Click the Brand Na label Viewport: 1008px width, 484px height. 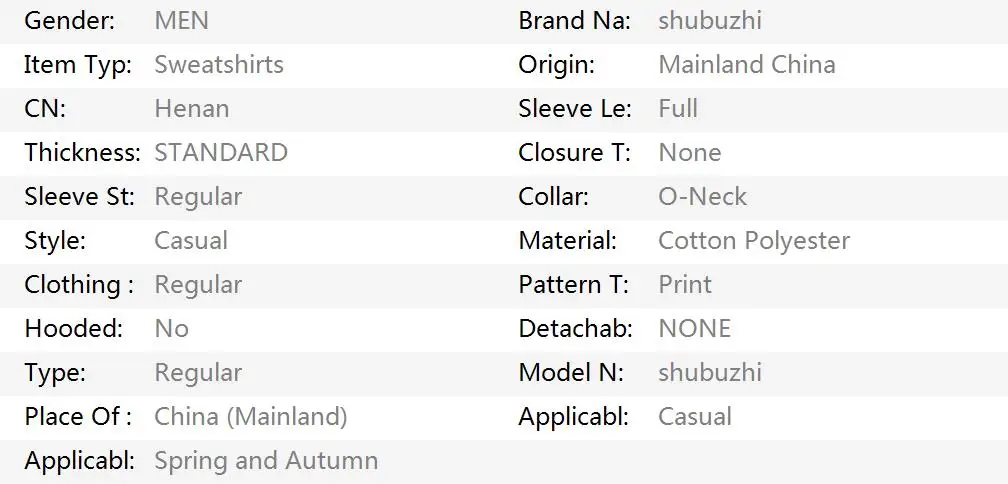pos(575,21)
